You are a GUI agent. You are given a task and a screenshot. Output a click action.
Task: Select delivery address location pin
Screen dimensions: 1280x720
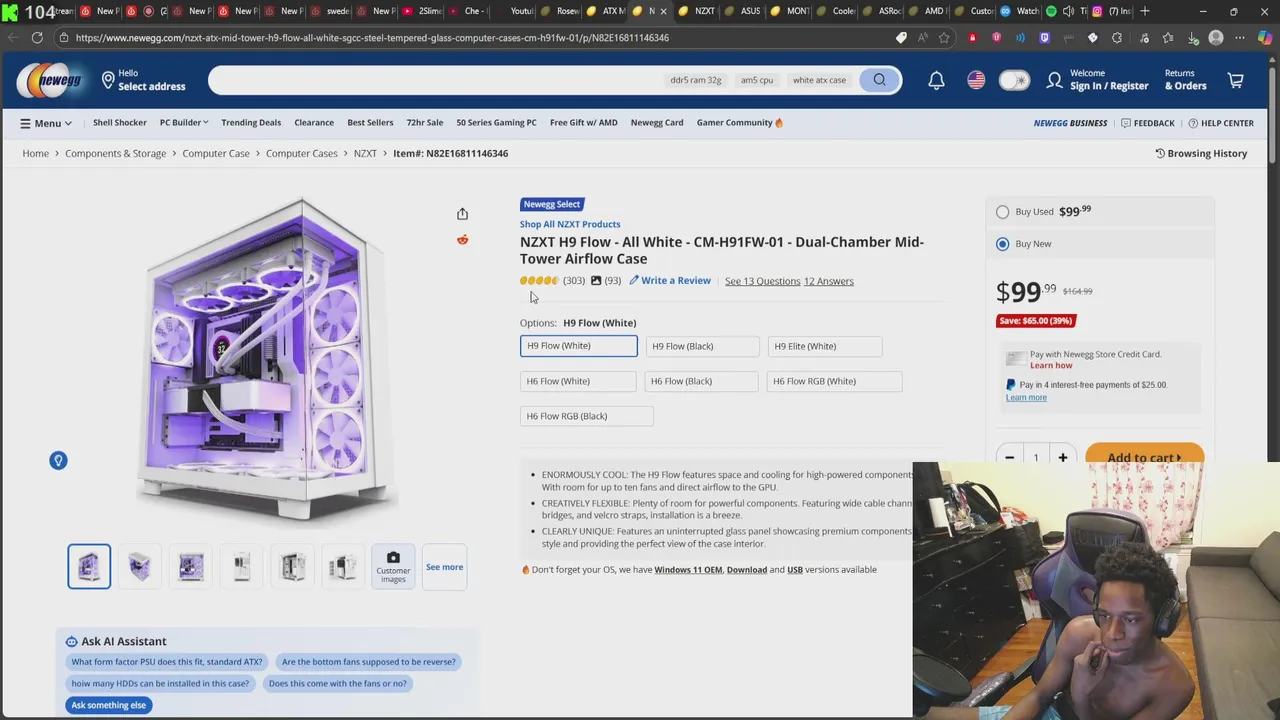click(108, 80)
